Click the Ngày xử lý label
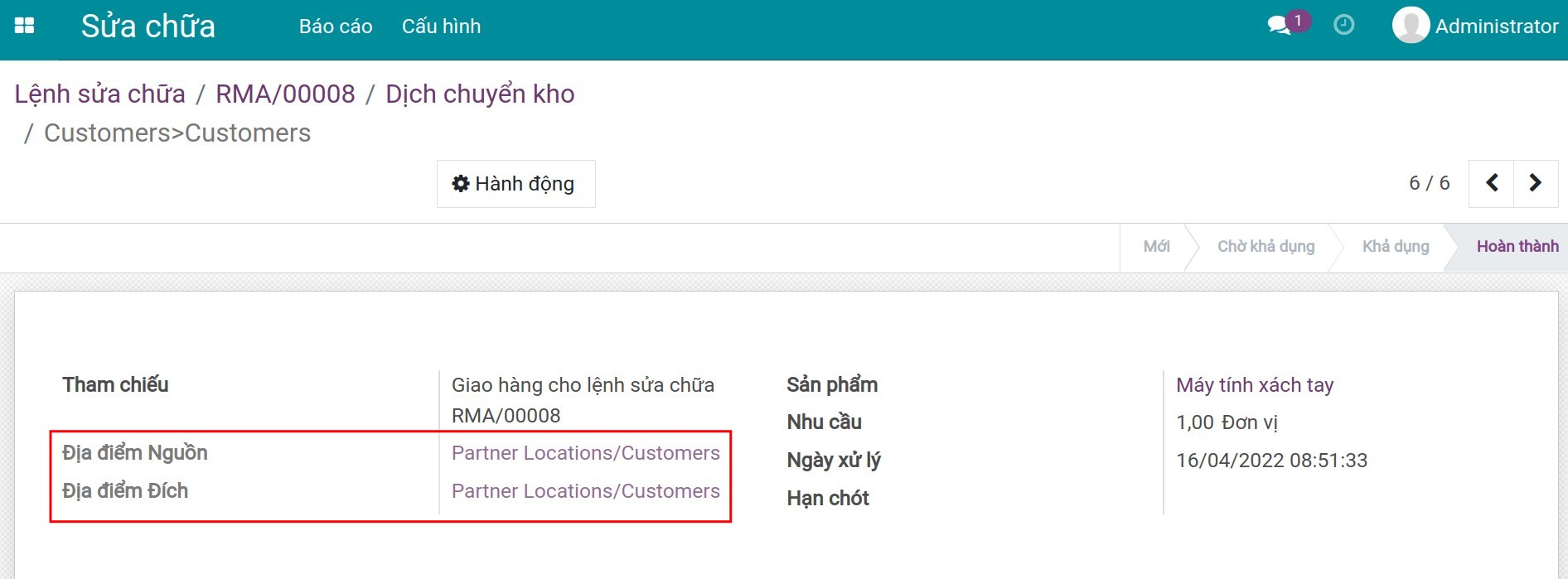The width and height of the screenshot is (1568, 579). click(x=834, y=461)
